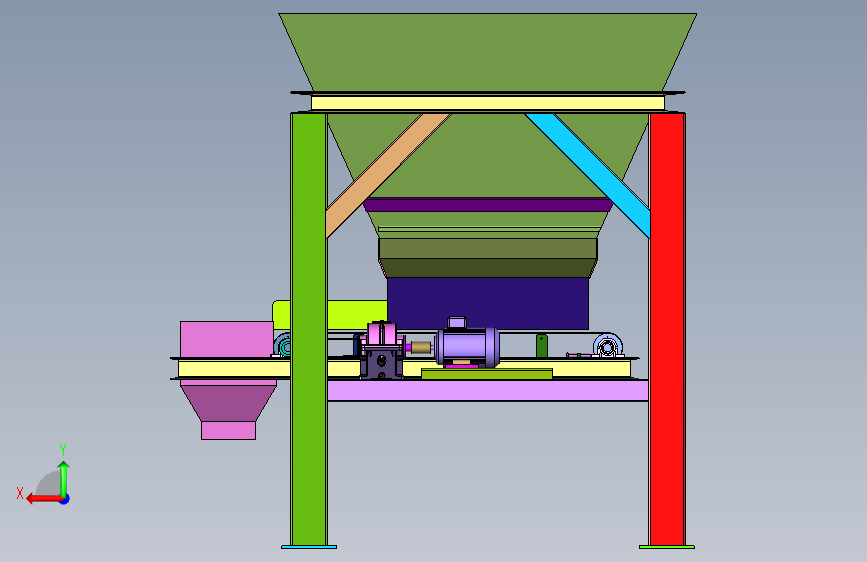Select the right bearing block pulley
Screen dimensions: 867x562
click(608, 346)
